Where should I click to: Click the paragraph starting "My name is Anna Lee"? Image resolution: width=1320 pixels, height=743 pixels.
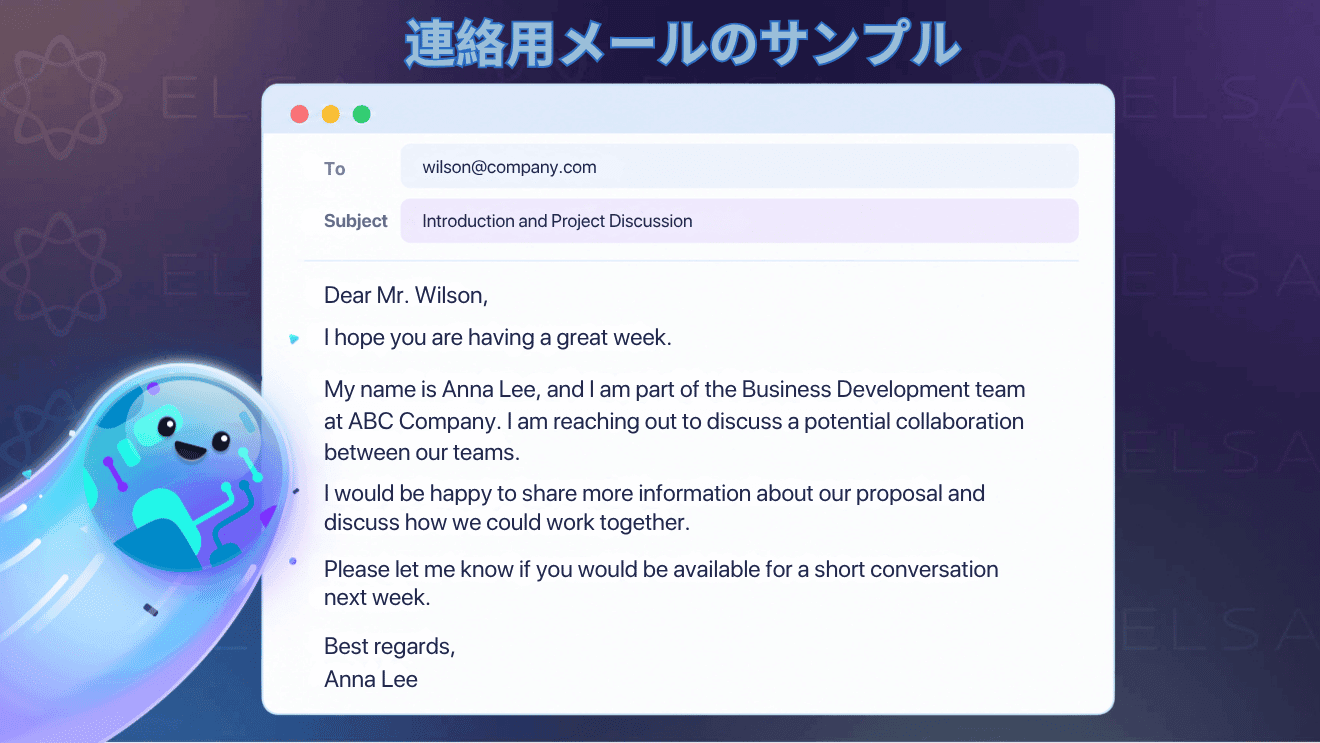pyautogui.click(x=675, y=421)
